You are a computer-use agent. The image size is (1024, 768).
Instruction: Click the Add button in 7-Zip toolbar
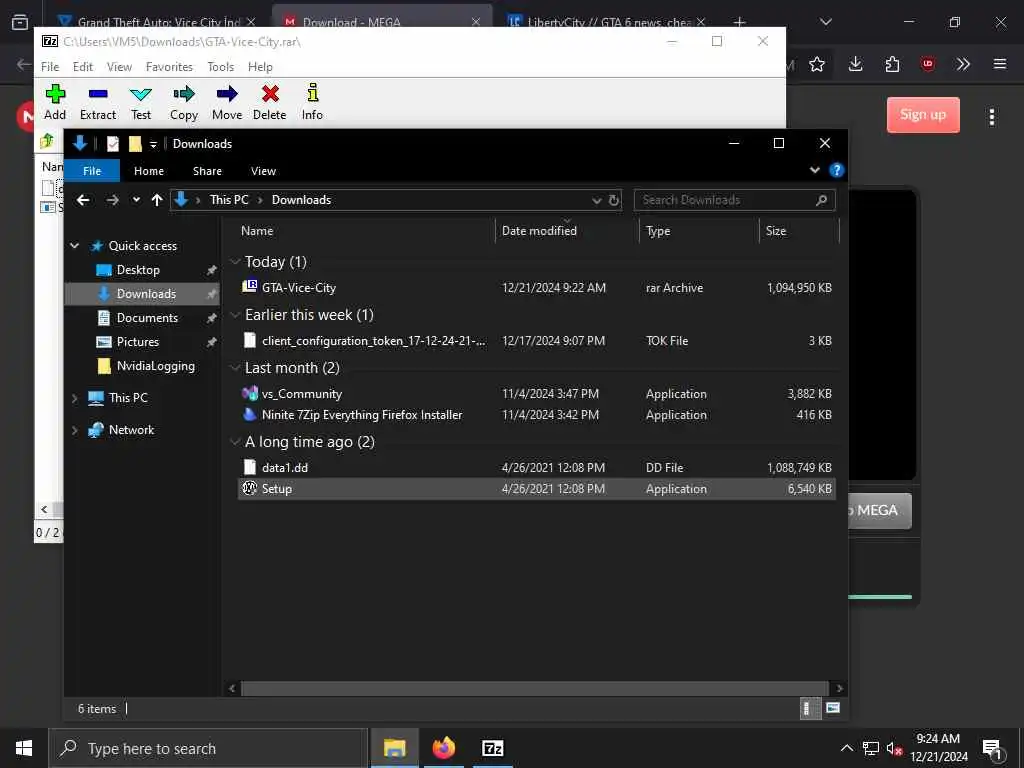[x=55, y=103]
